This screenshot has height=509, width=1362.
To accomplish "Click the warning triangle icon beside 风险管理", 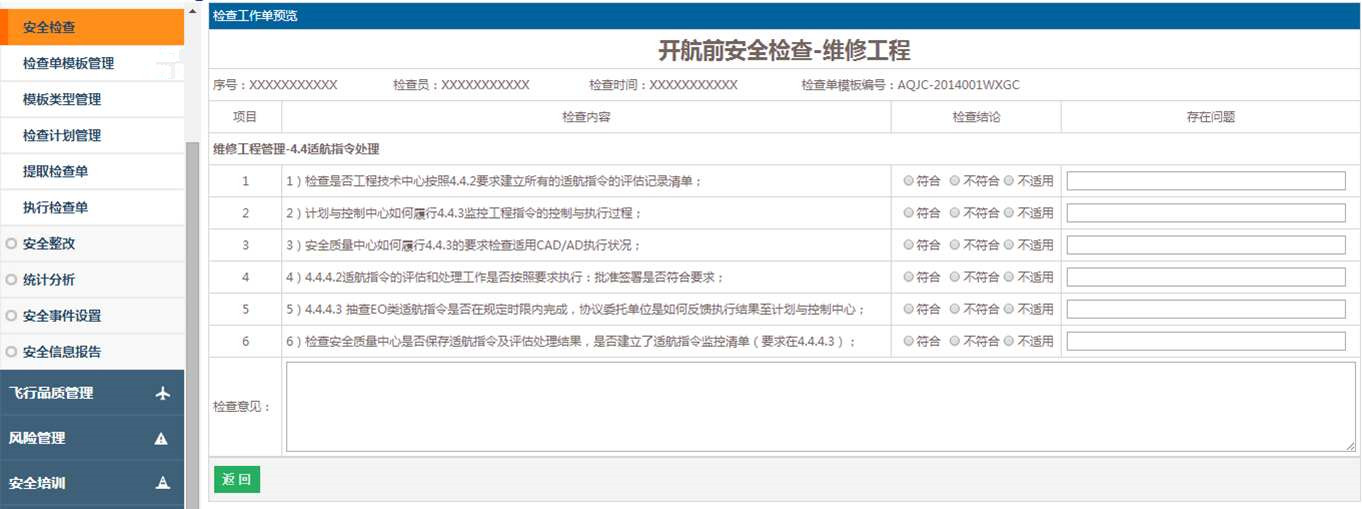I will (162, 439).
